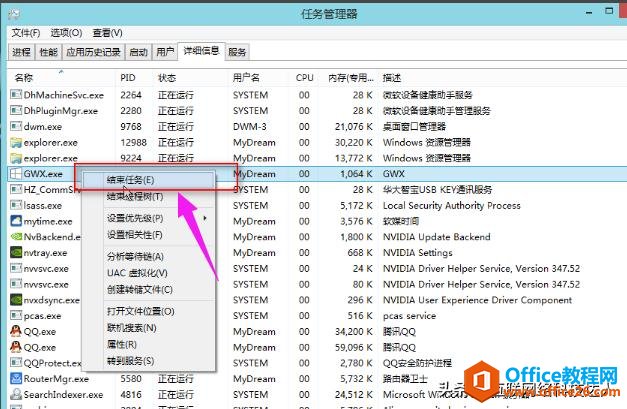The width and height of the screenshot is (627, 409).
Task: Click the RouterMgr.exe icon
Action: (x=16, y=378)
